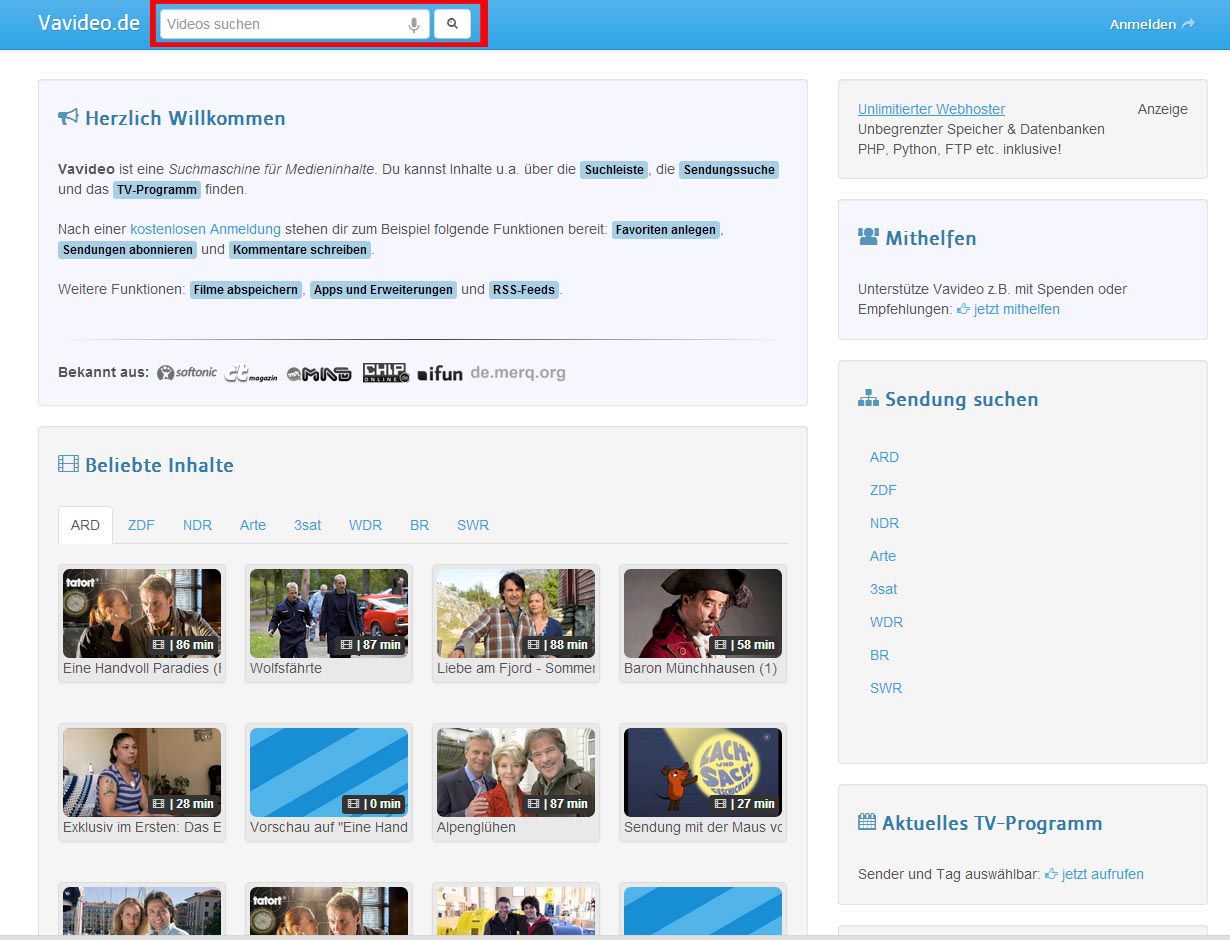
Task: Open the Wolfsfährte video thumbnail
Action: (x=328, y=613)
